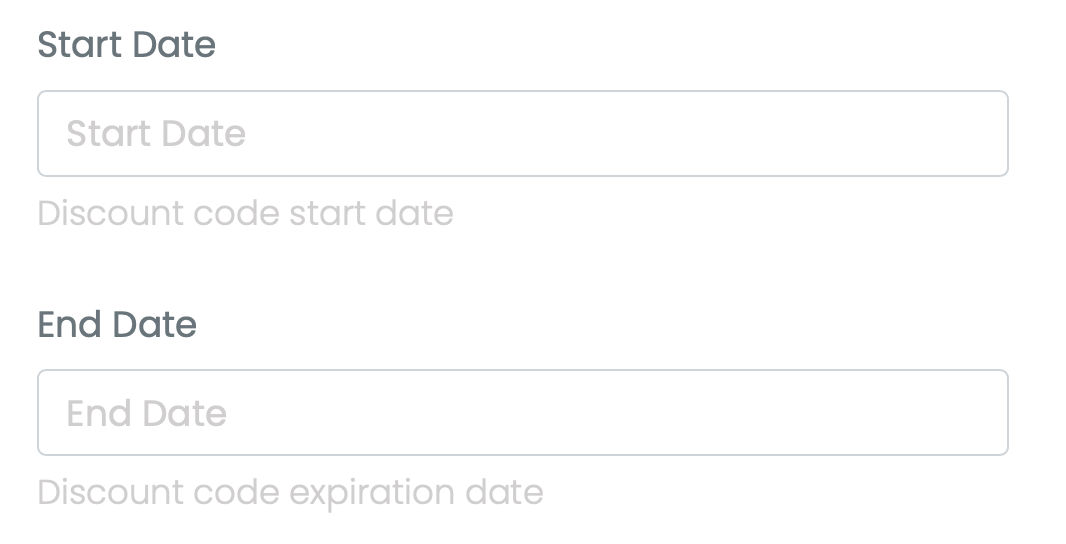Viewport: 1066px width, 544px height.
Task: Activate the field above 'Discount code expiration date'
Action: (x=522, y=413)
